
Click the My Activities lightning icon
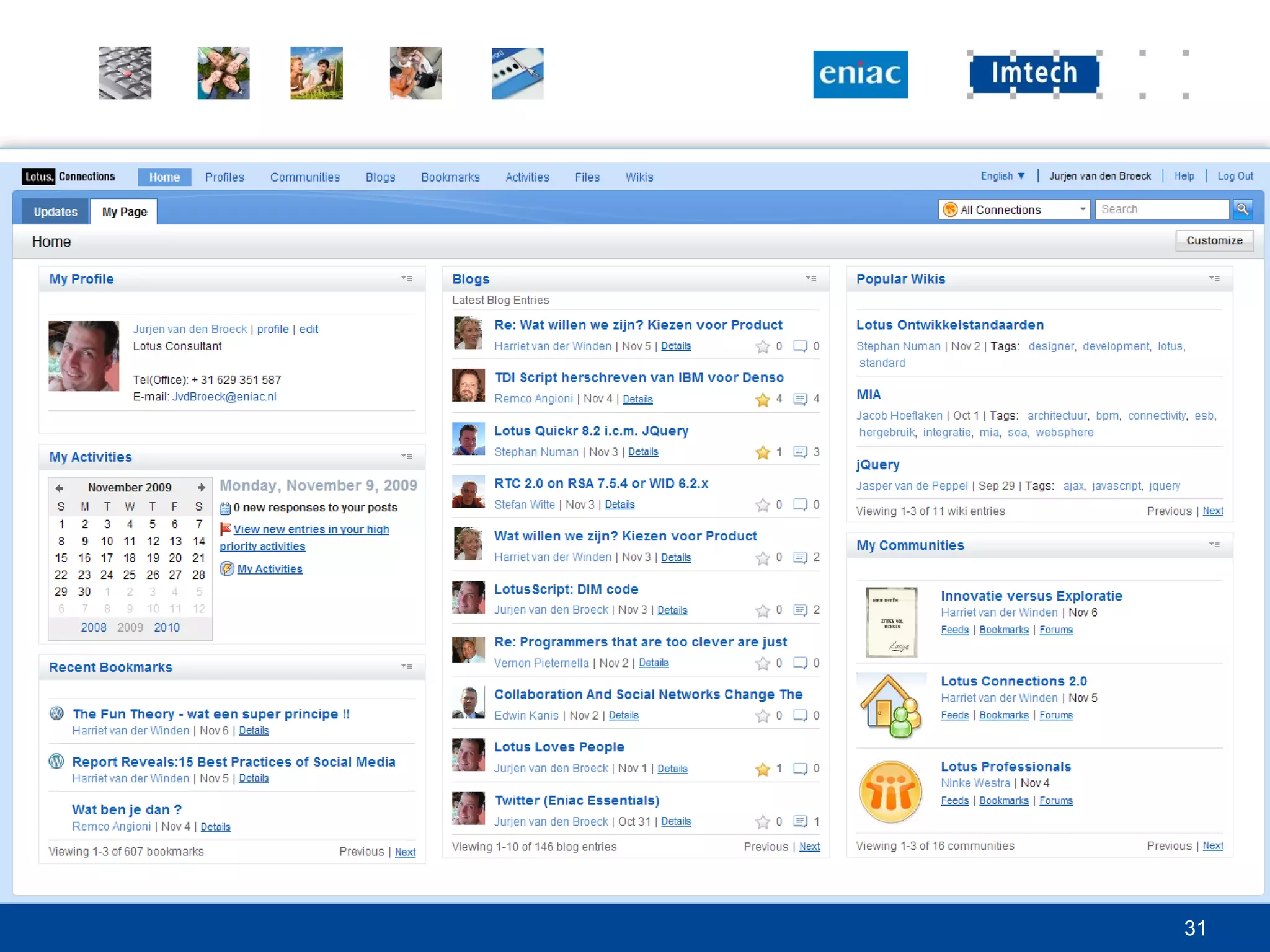tap(227, 569)
